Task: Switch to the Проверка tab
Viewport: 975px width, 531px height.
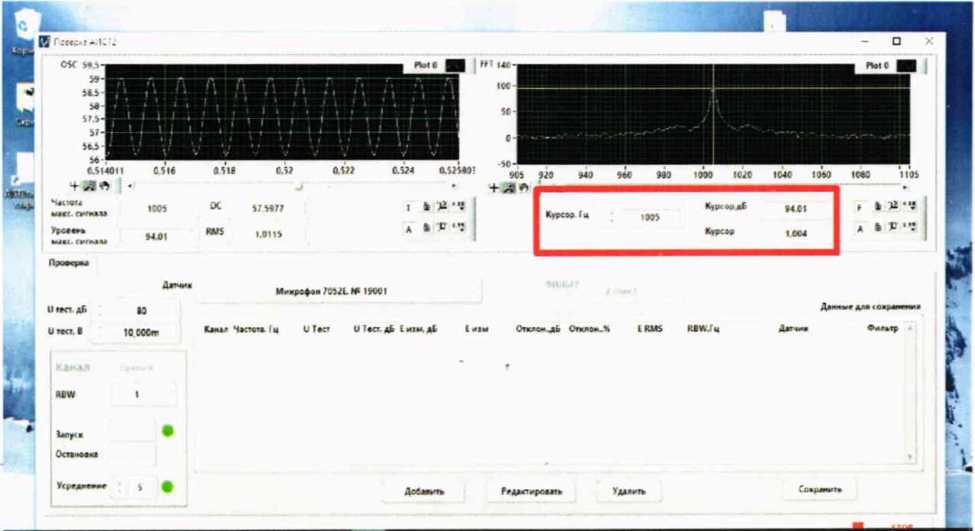Action: pos(70,263)
